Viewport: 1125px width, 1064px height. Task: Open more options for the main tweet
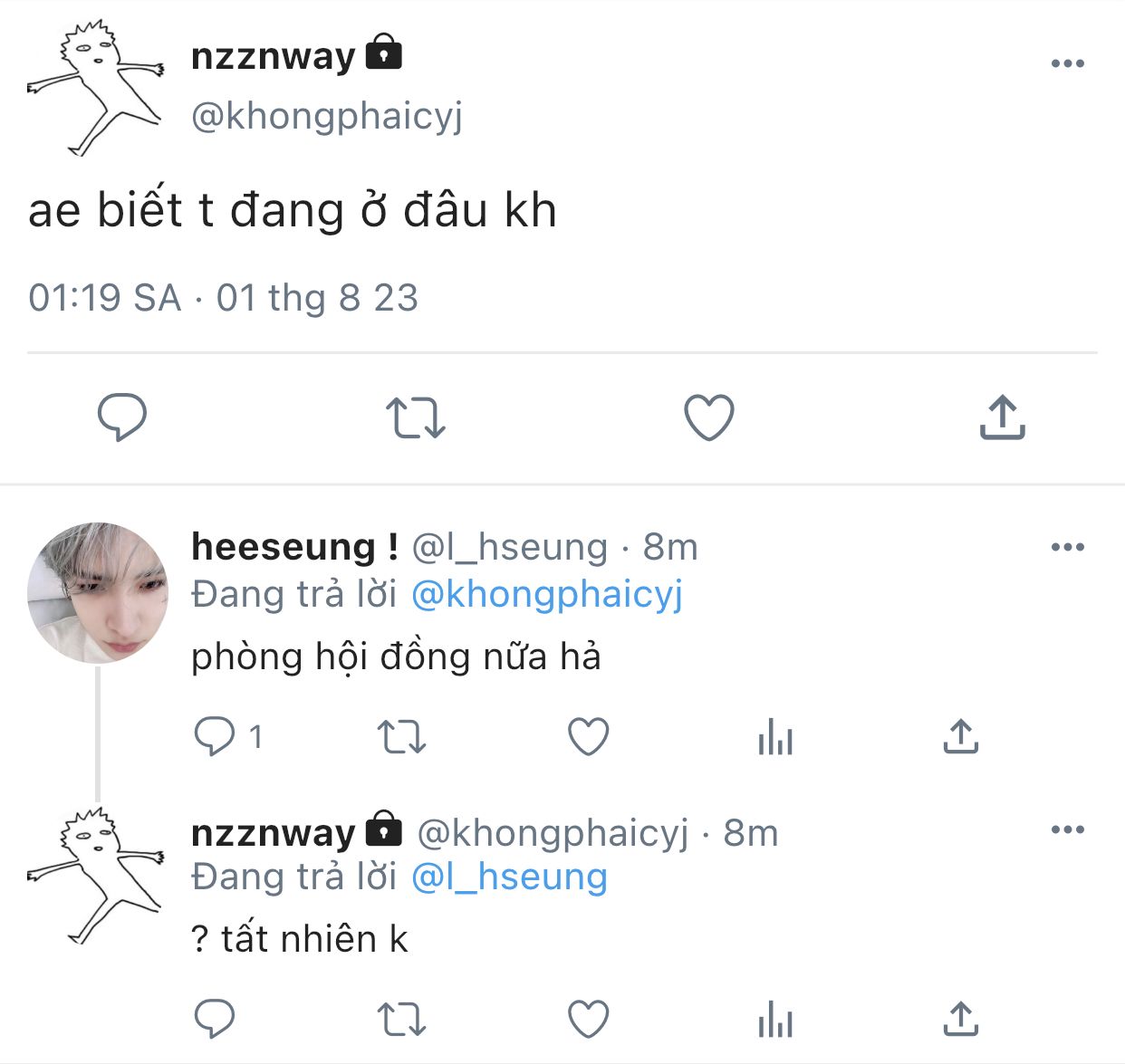1068,63
